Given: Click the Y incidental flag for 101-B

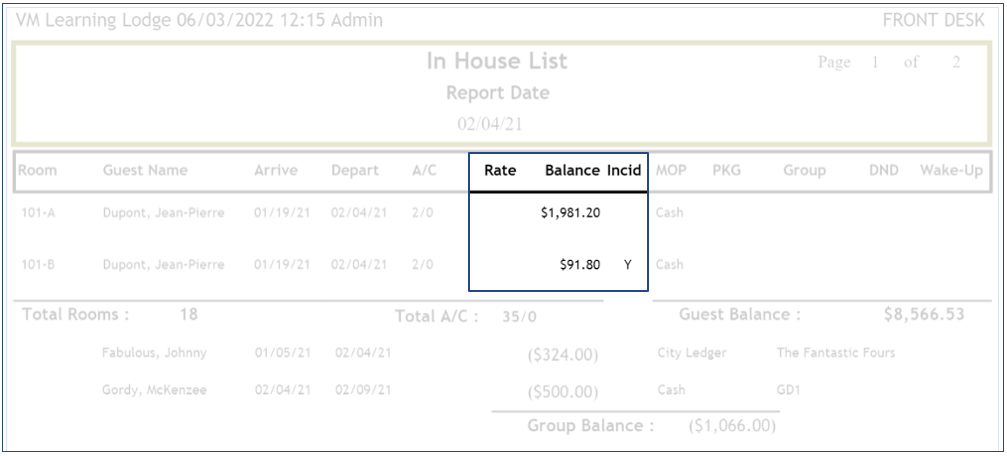Looking at the screenshot, I should pos(628,265).
